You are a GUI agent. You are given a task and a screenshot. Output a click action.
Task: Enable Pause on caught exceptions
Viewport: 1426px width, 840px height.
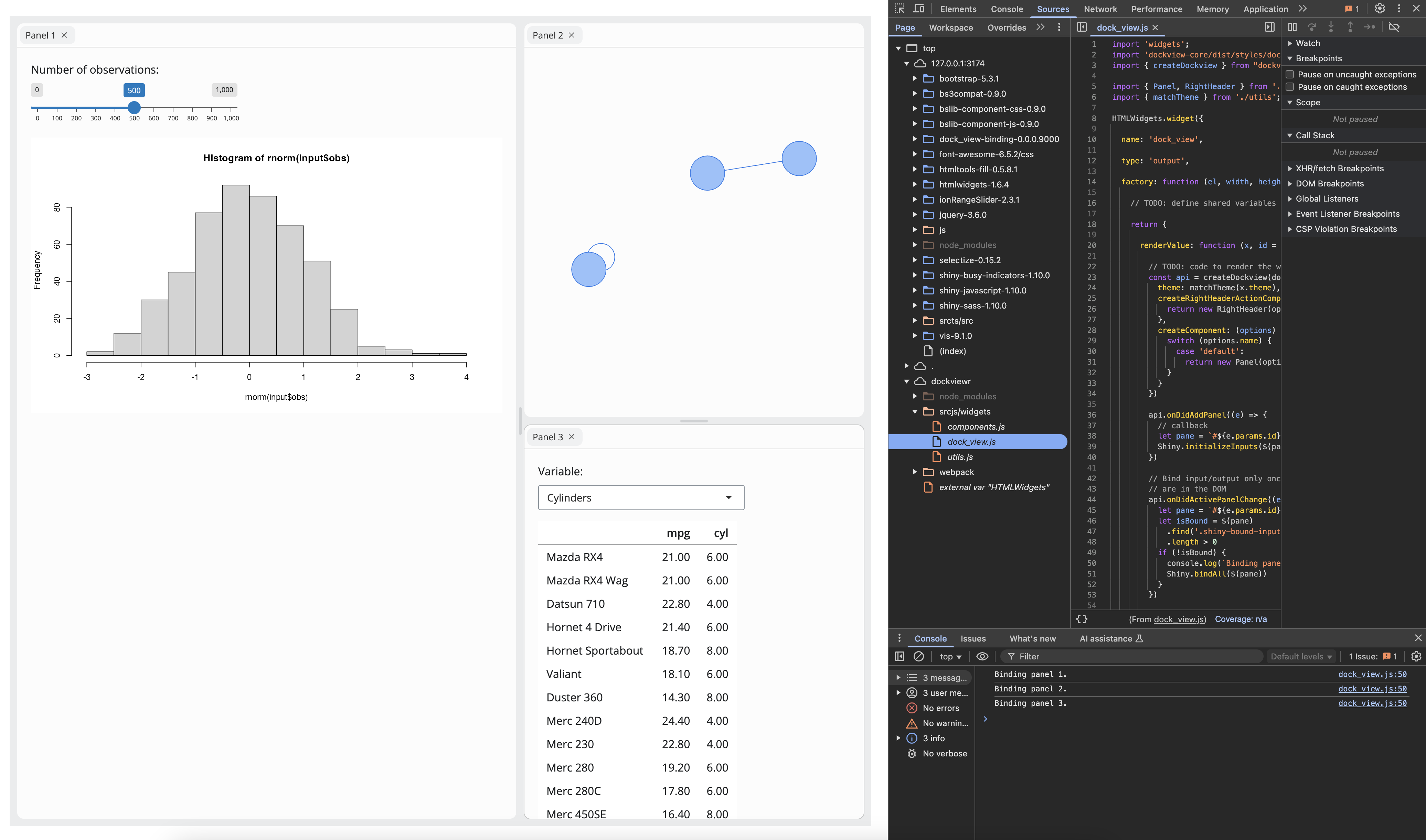pos(1290,87)
